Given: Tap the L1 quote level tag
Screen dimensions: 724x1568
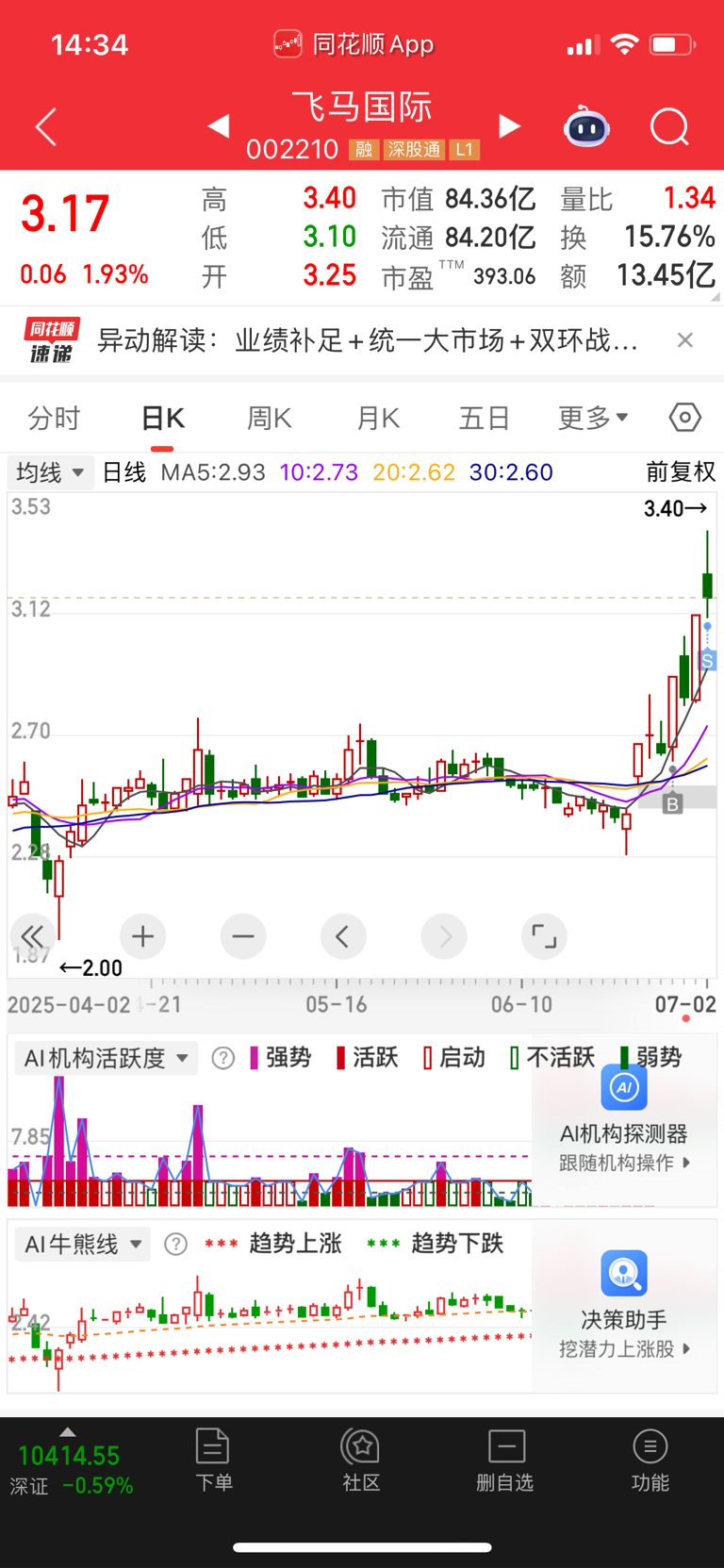Looking at the screenshot, I should point(464,150).
